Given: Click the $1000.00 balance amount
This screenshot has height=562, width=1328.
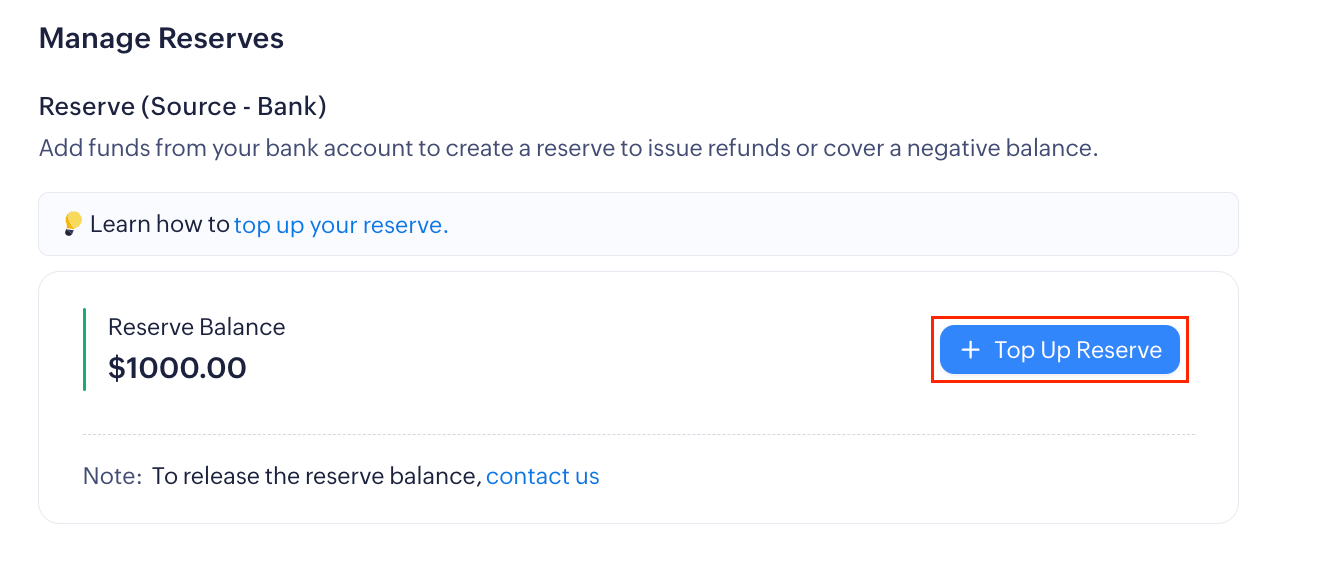Looking at the screenshot, I should [x=177, y=369].
